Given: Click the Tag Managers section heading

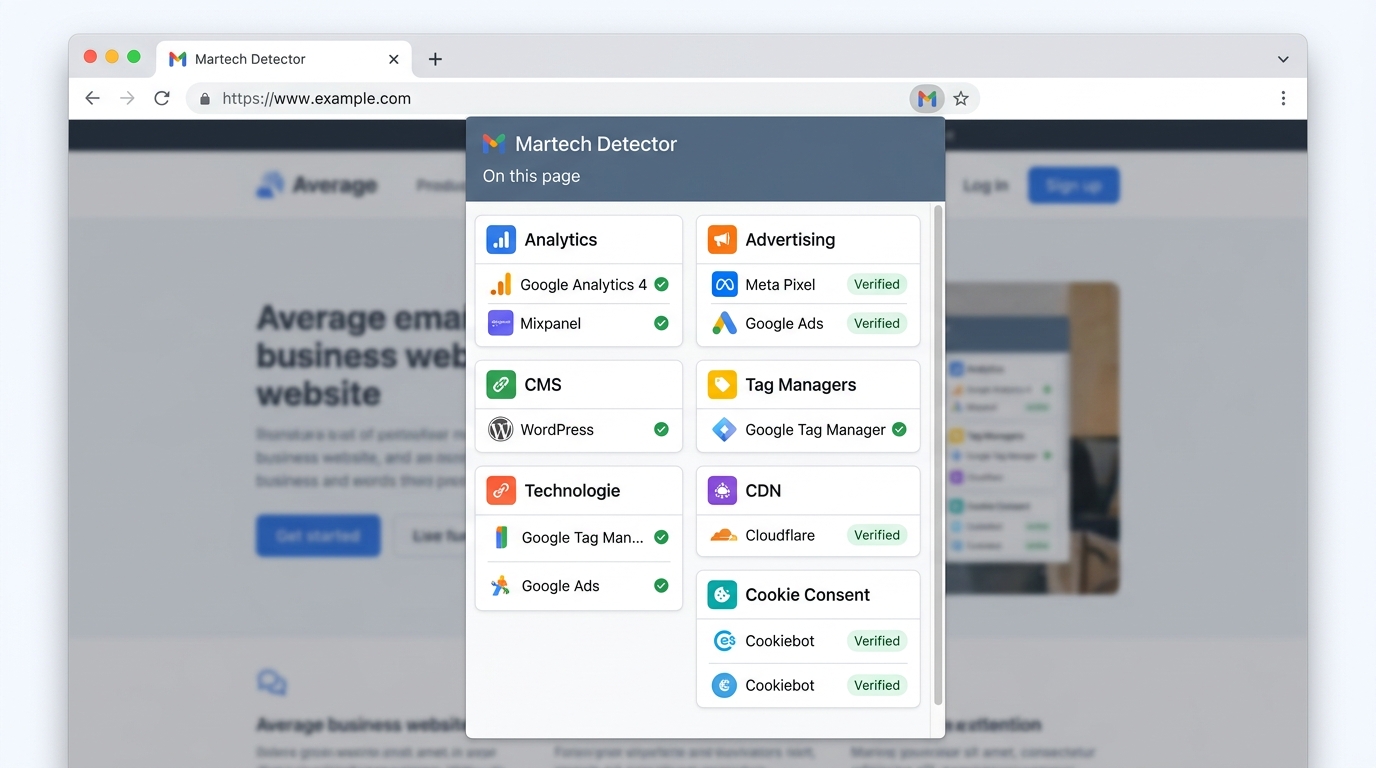Looking at the screenshot, I should (x=801, y=385).
